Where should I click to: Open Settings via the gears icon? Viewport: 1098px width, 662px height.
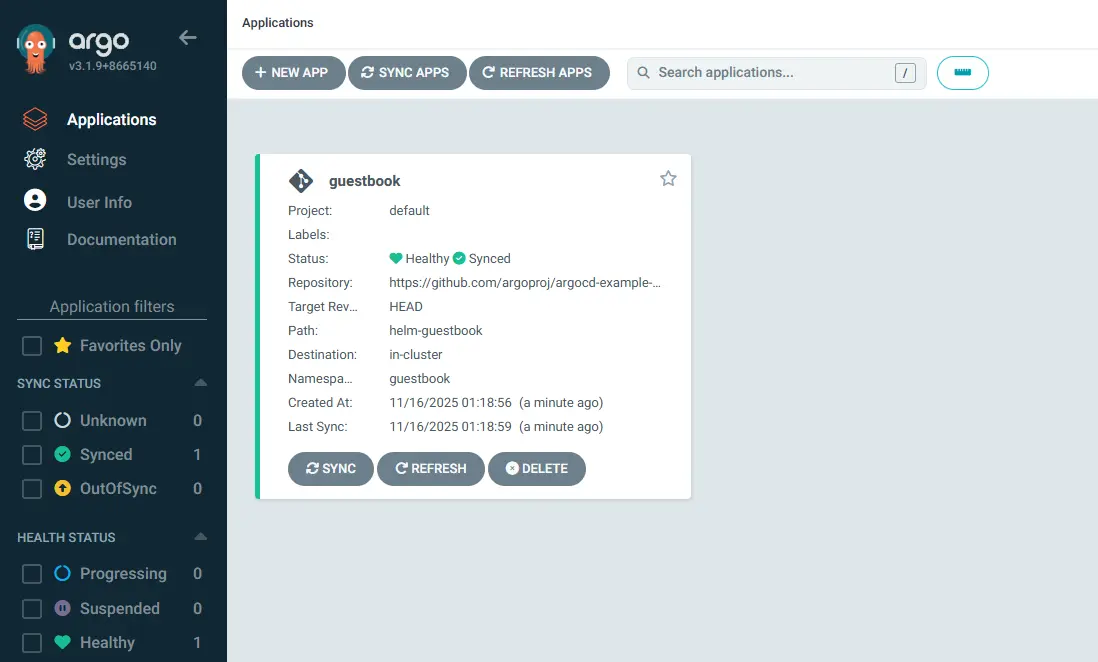pos(35,160)
